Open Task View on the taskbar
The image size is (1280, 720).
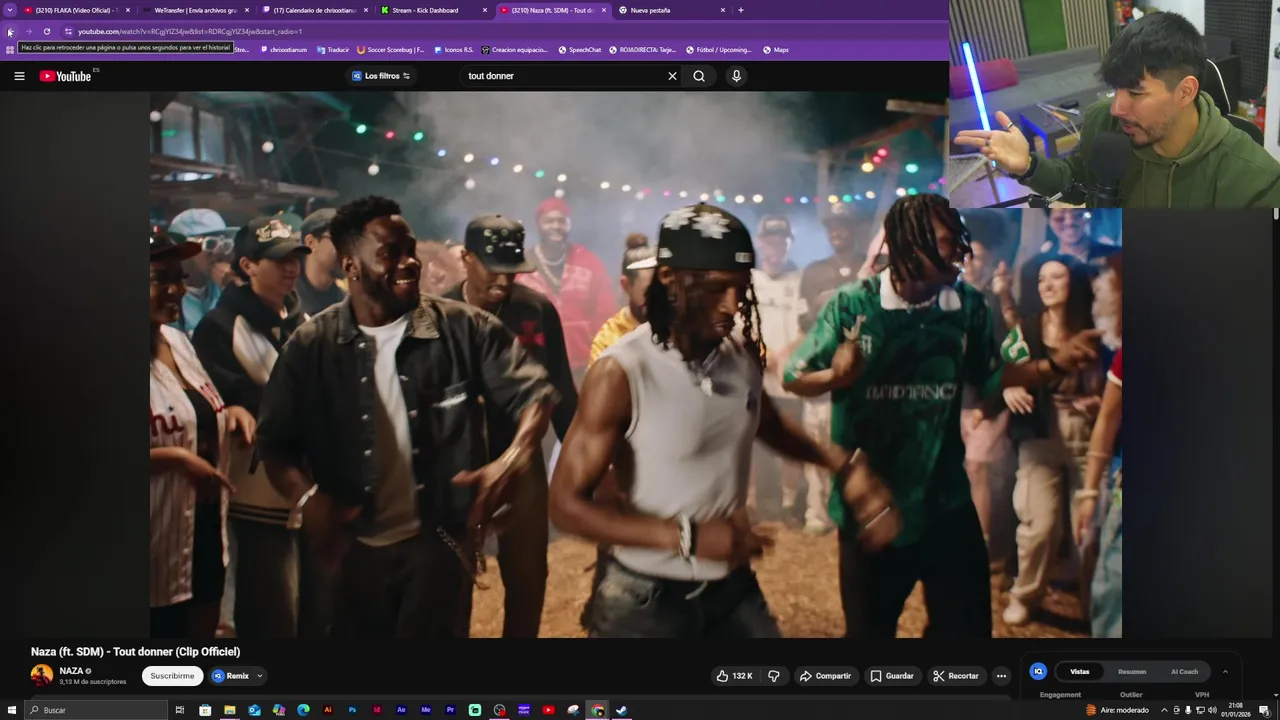[180, 710]
